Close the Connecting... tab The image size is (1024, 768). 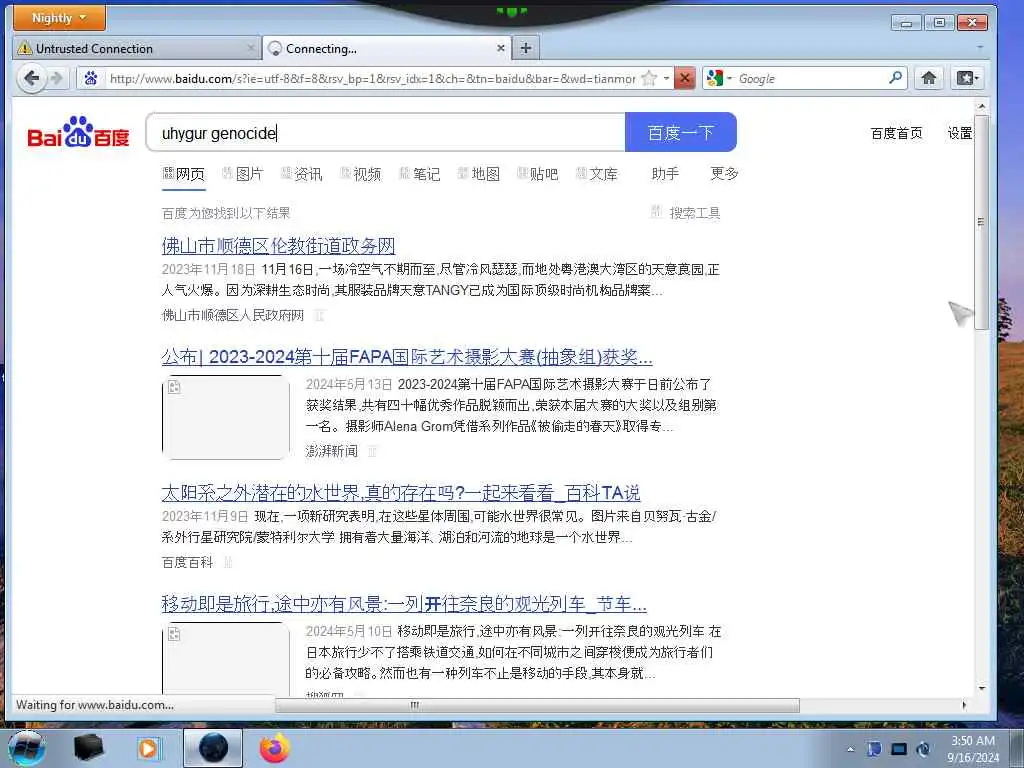[500, 48]
